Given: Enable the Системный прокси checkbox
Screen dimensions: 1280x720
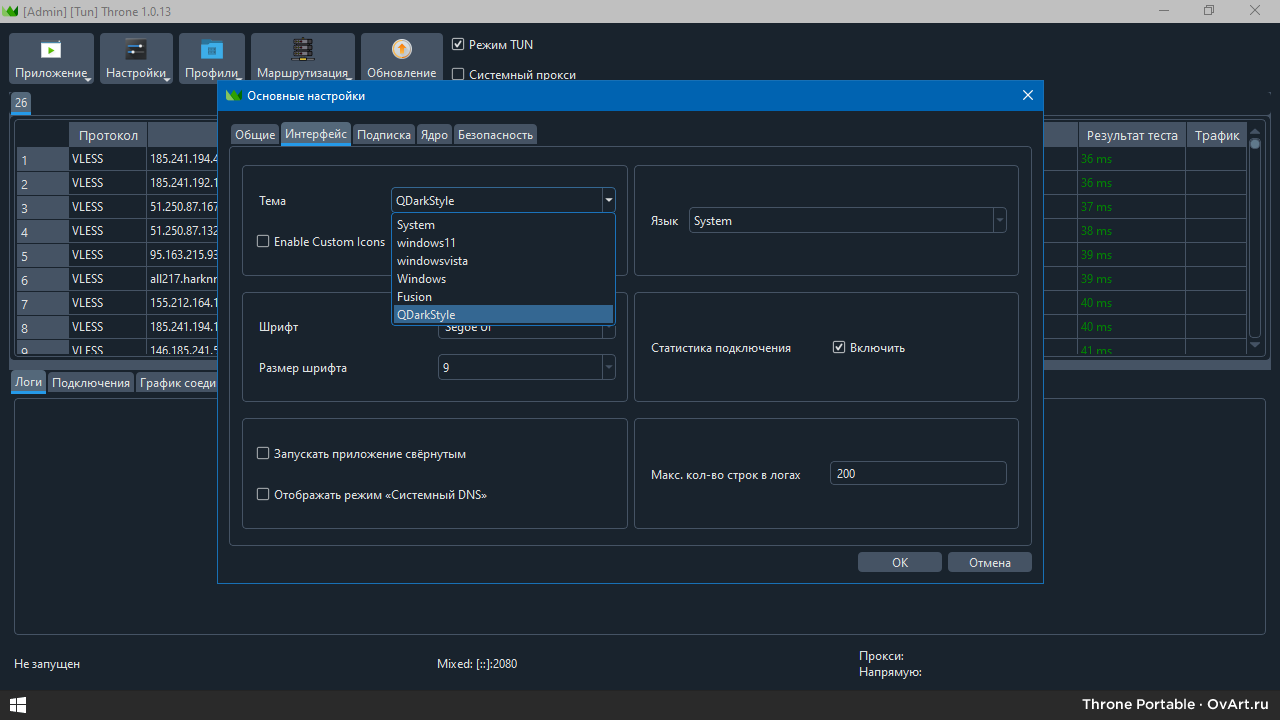Looking at the screenshot, I should [x=458, y=74].
